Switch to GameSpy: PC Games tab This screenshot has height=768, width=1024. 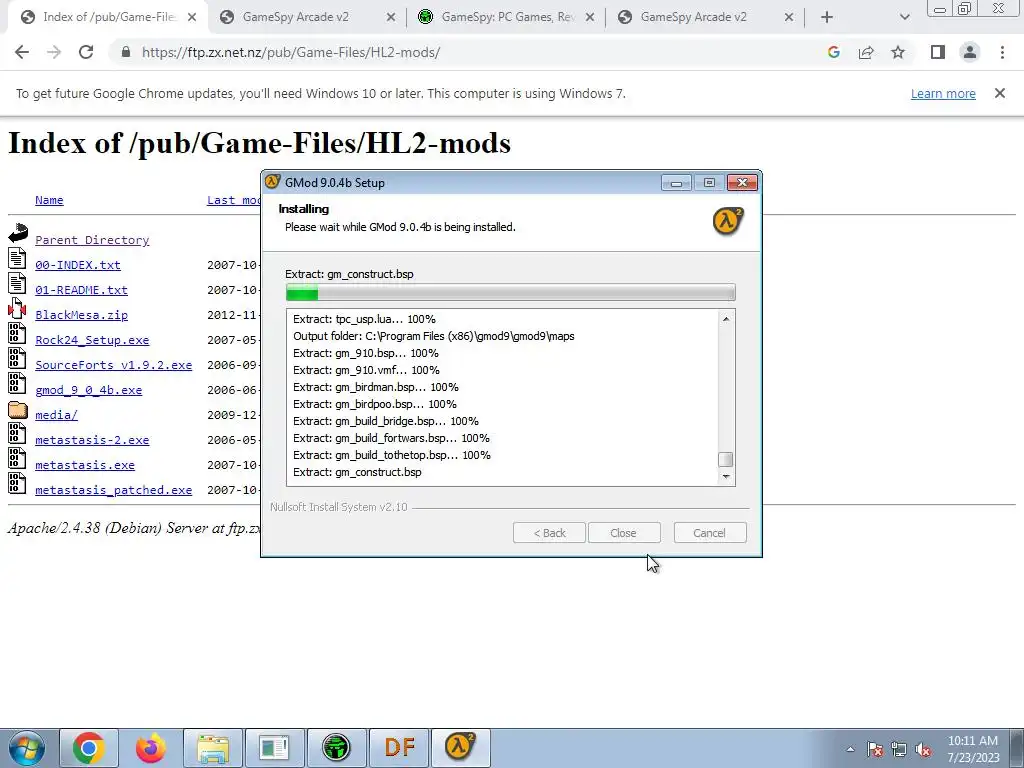507,17
